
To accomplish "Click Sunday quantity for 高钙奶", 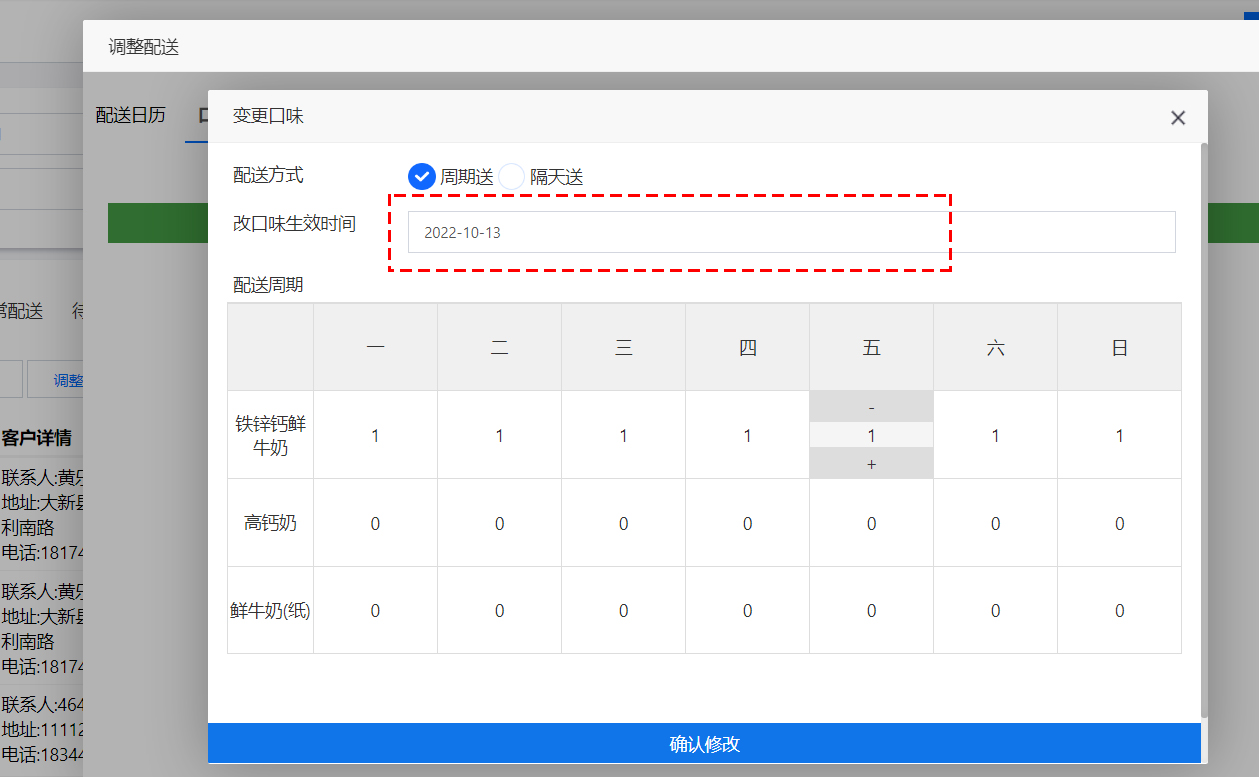I will 1119,523.
